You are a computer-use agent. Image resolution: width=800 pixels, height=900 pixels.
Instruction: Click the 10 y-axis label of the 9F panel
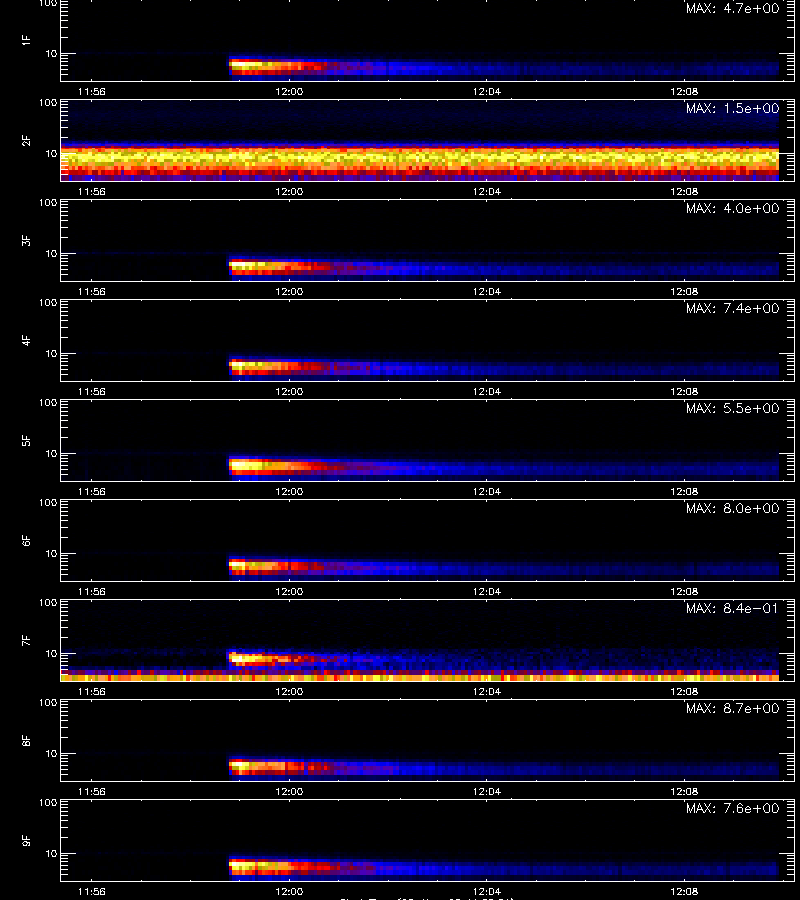pos(51,854)
